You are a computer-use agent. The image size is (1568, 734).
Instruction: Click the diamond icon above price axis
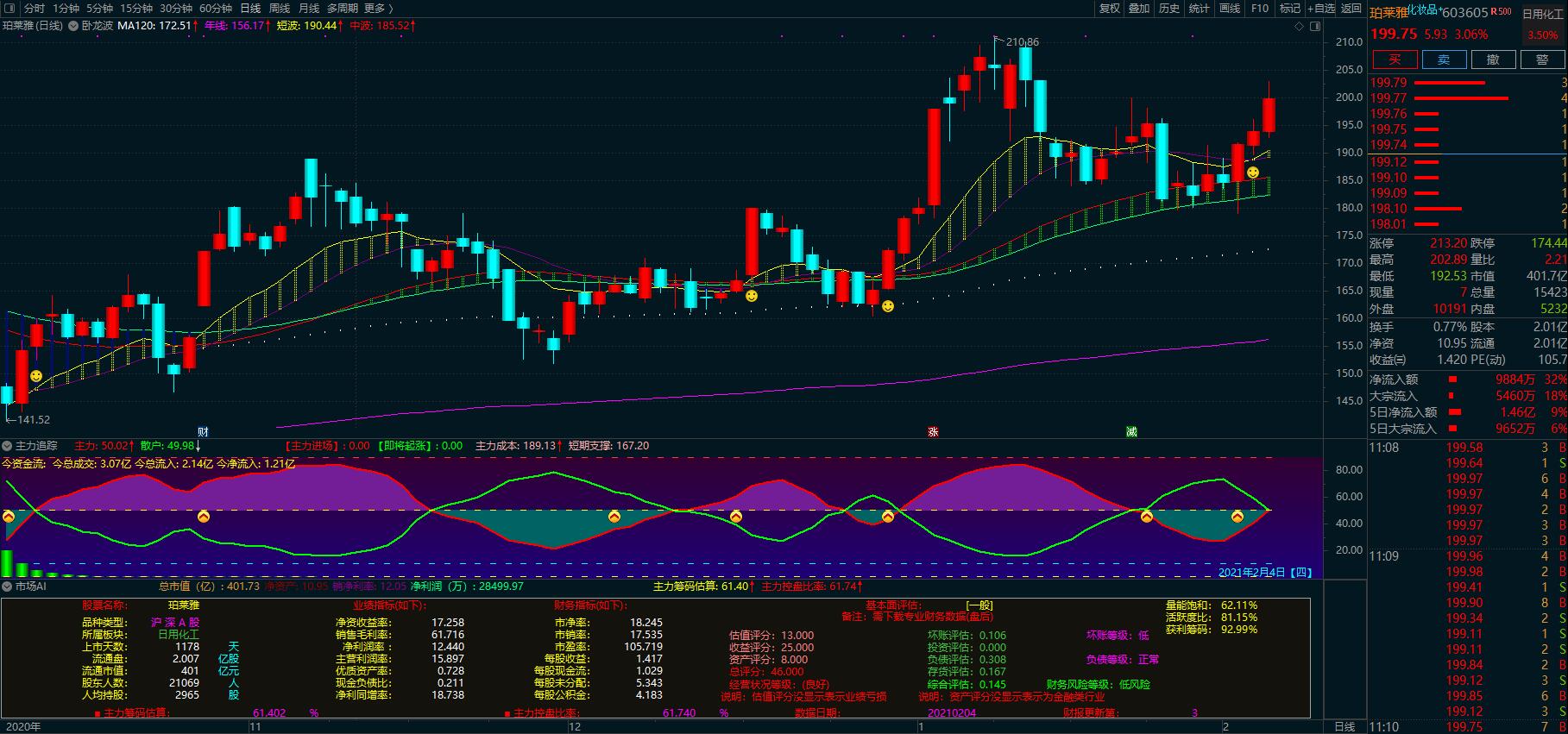(x=1300, y=26)
